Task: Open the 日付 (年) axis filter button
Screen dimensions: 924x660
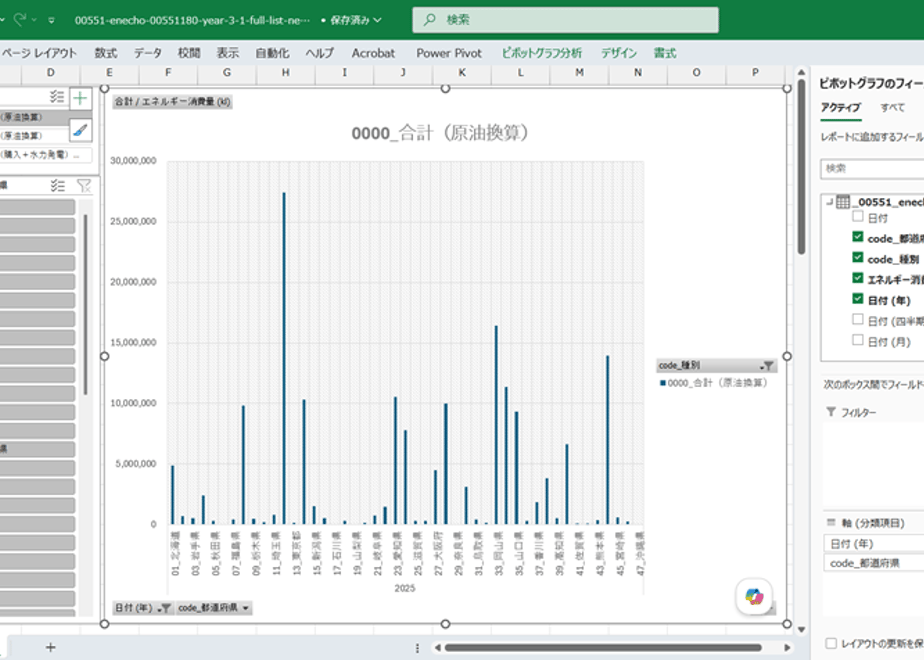Action: point(143,608)
